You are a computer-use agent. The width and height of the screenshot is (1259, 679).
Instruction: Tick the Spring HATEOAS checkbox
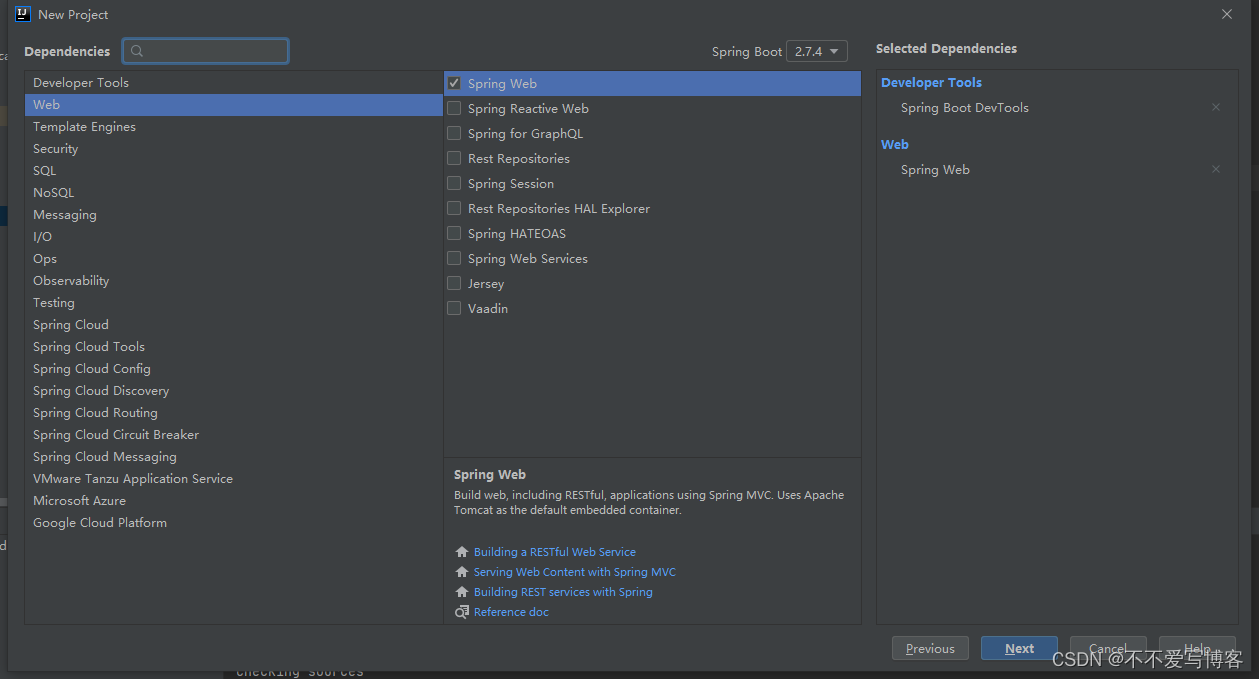[x=454, y=233]
